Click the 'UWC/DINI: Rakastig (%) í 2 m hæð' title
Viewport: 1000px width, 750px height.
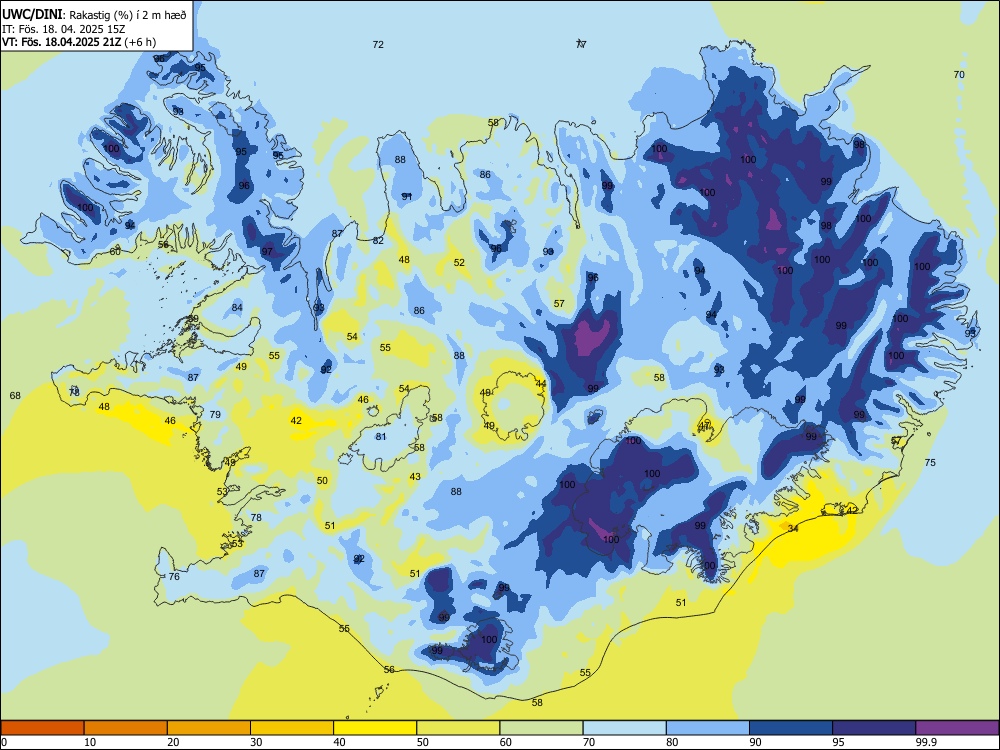coord(94,15)
